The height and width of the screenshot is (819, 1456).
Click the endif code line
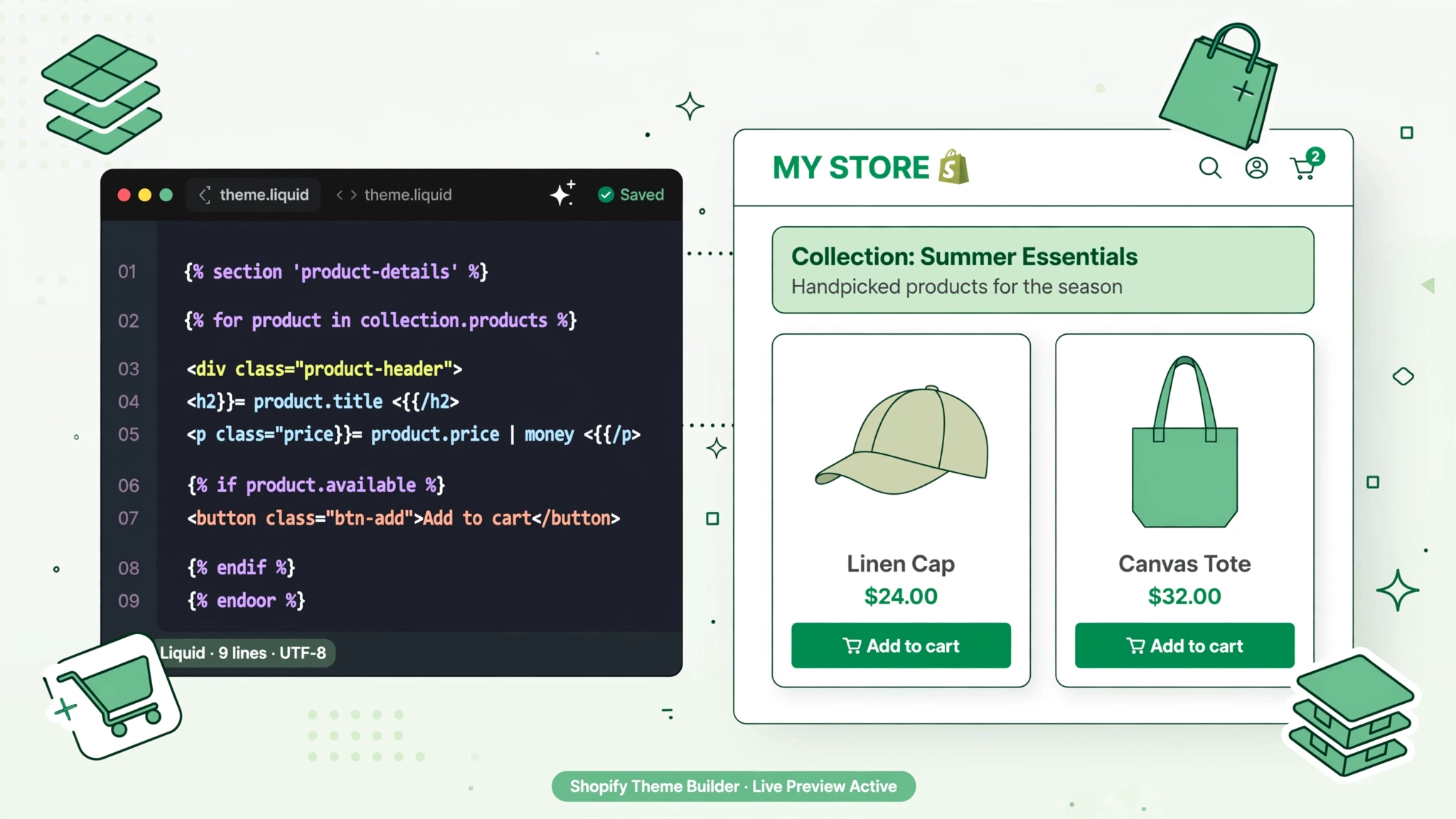241,567
